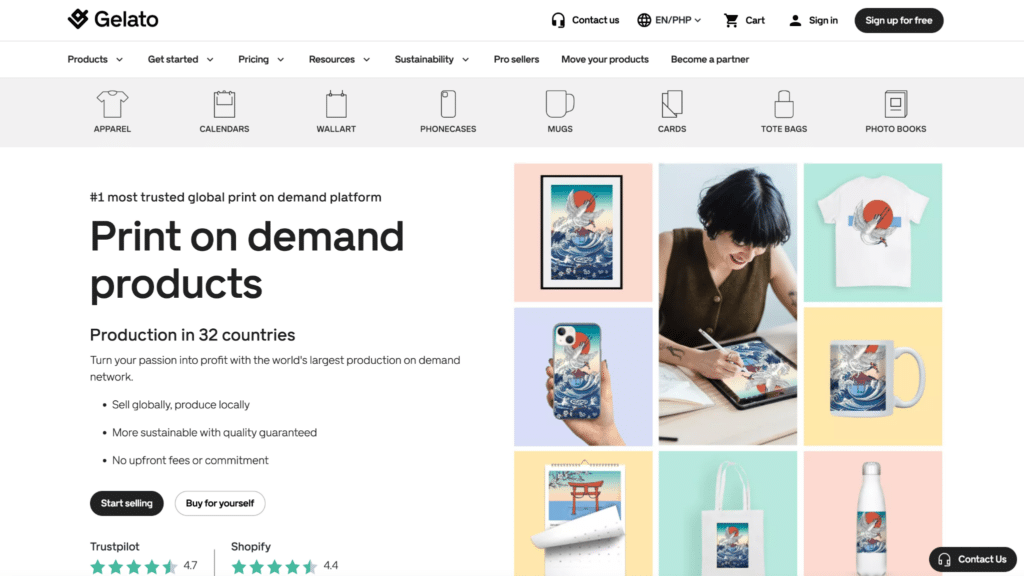The width and height of the screenshot is (1024, 576).
Task: Click the Sign up for free button
Action: pyautogui.click(x=899, y=20)
